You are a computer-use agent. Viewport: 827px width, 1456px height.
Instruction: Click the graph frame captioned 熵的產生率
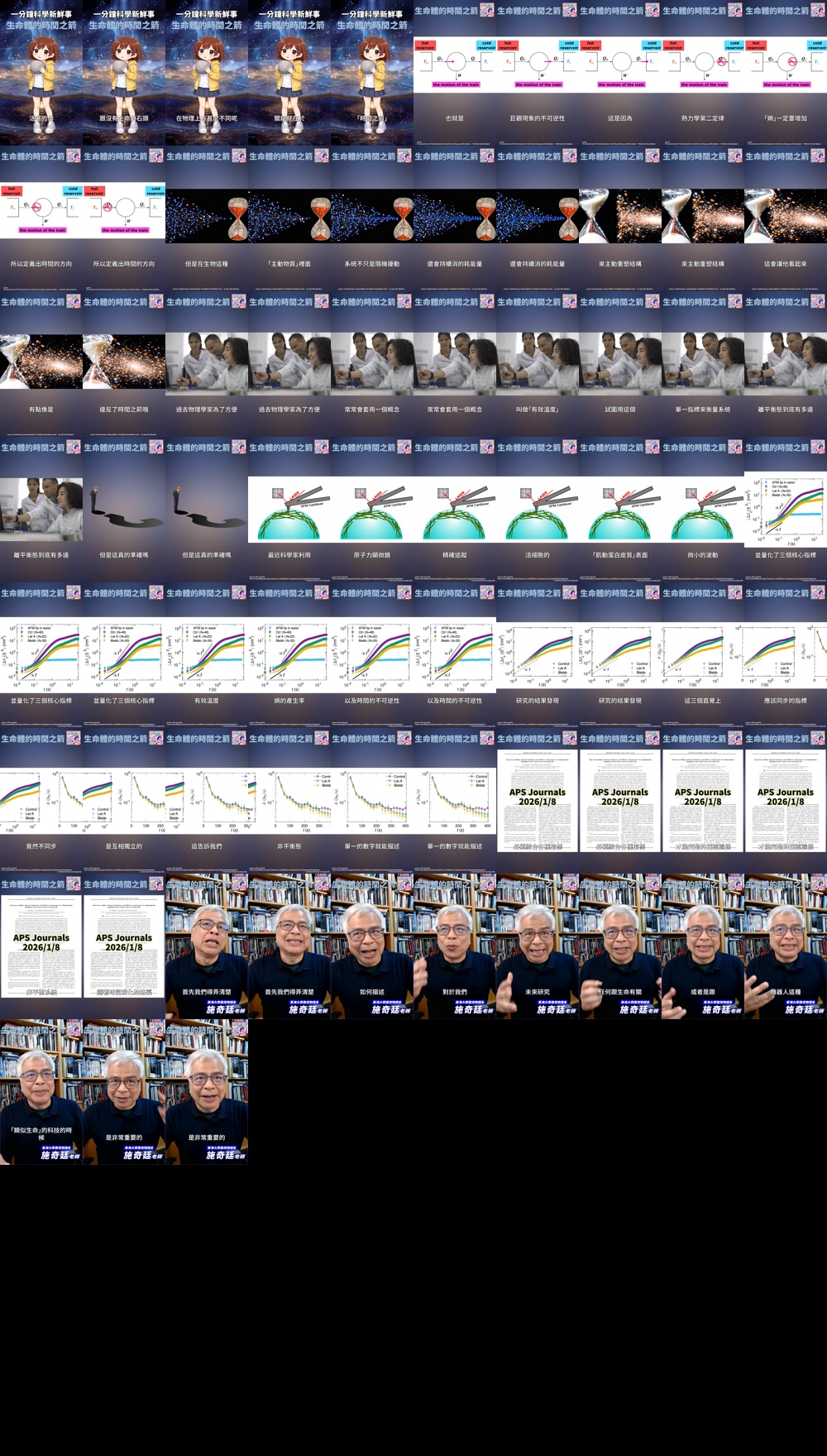289,655
